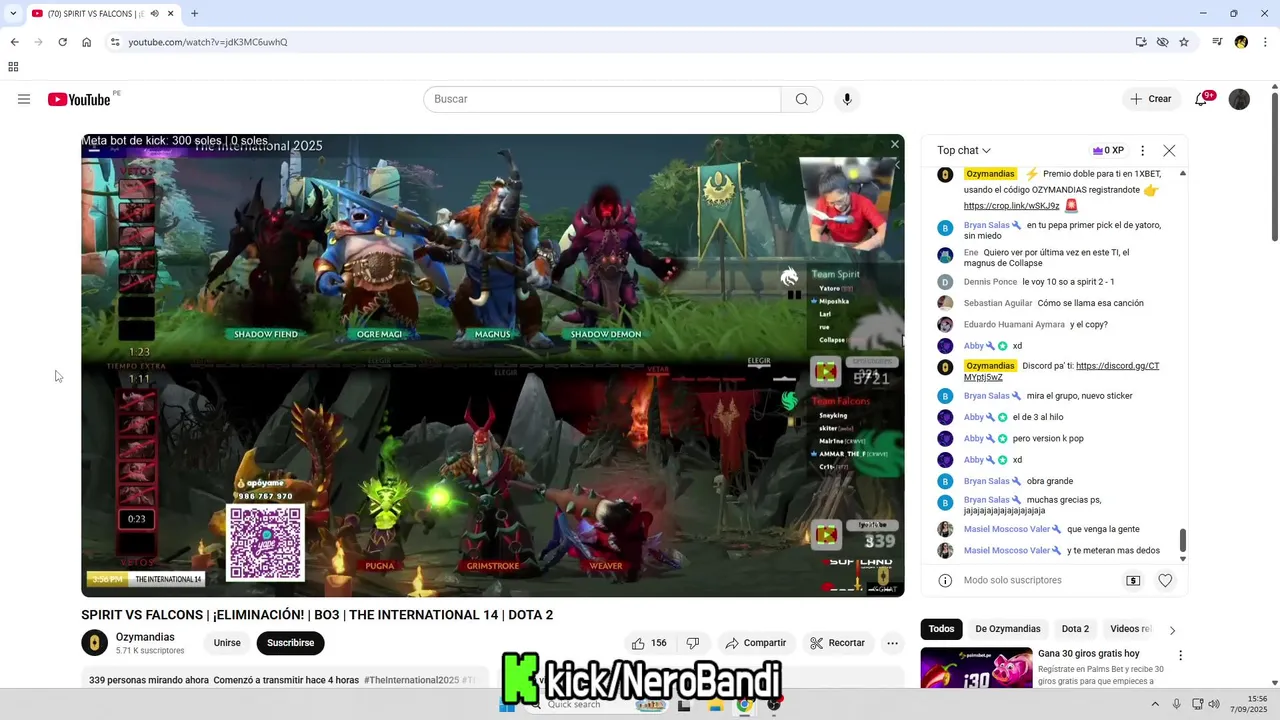Send a heart reaction in chat

pos(1165,580)
